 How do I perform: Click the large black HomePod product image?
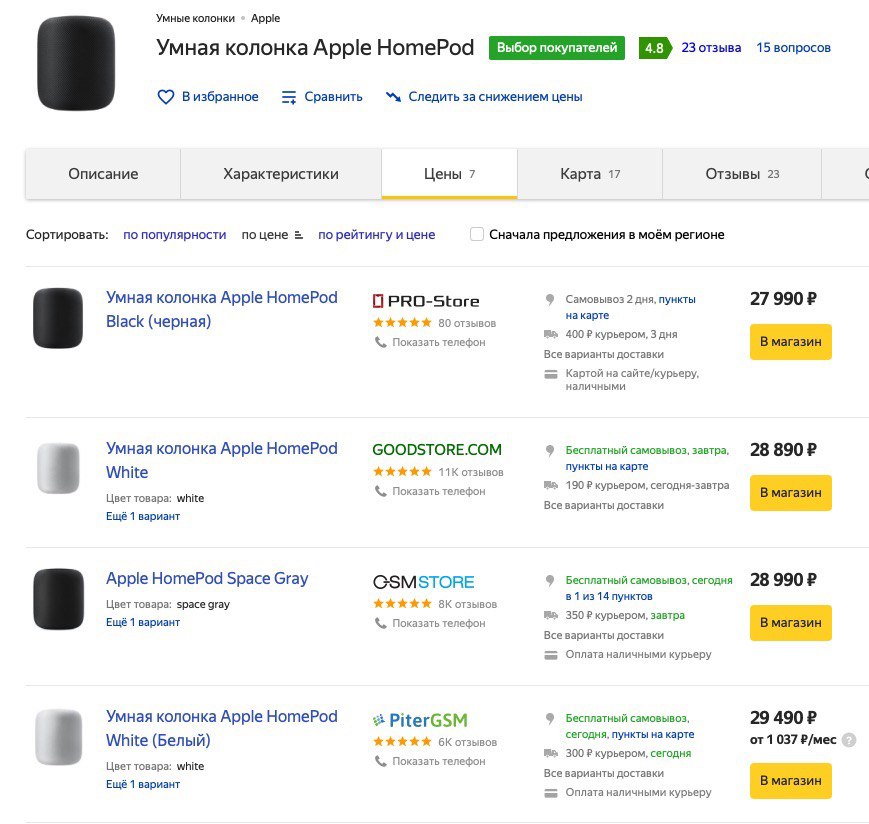76,63
